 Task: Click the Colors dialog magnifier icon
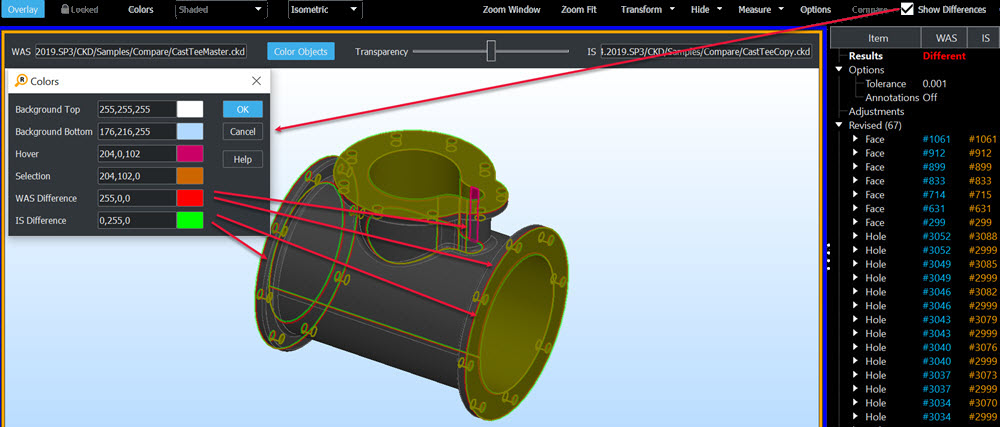pyautogui.click(x=21, y=80)
